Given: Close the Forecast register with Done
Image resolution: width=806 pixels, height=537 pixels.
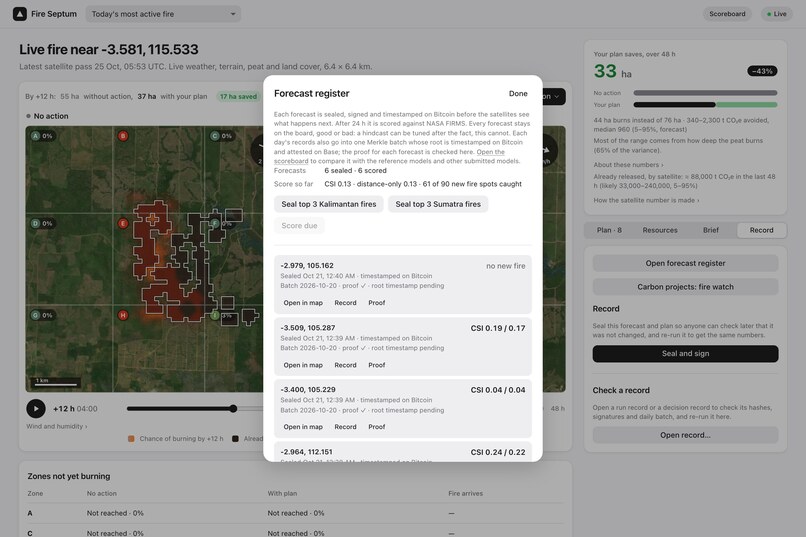Looking at the screenshot, I should [x=518, y=94].
